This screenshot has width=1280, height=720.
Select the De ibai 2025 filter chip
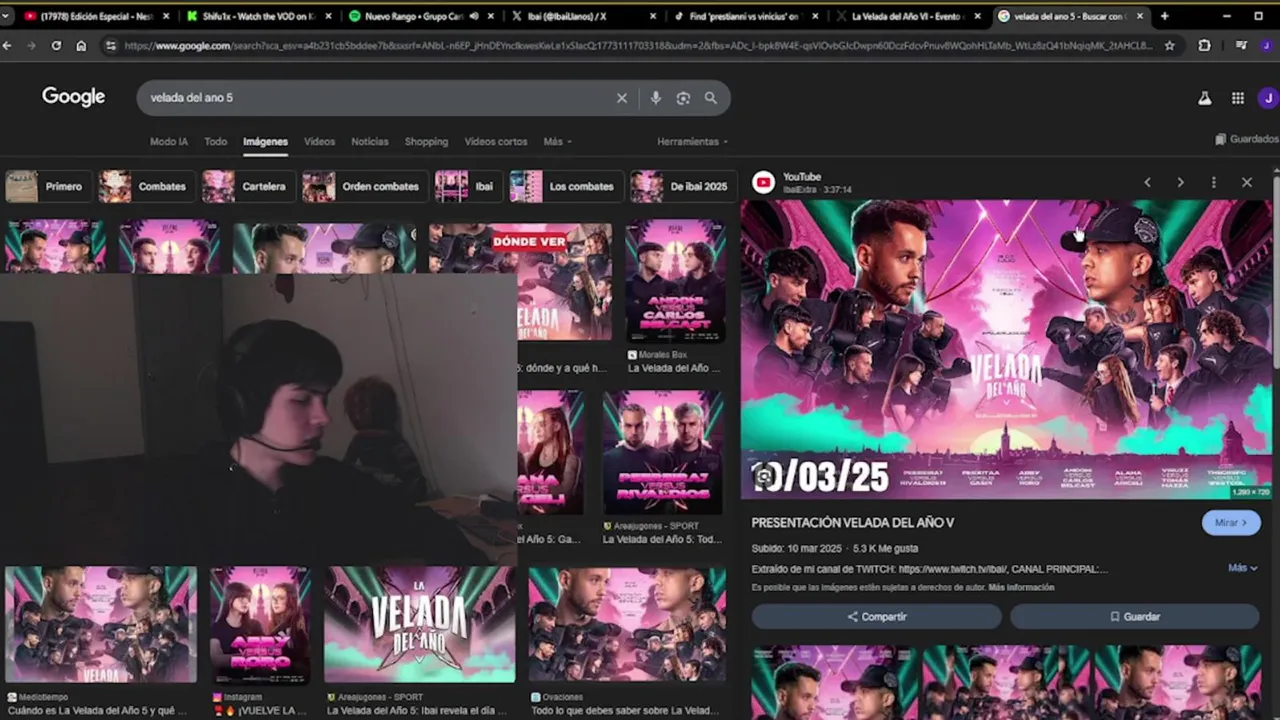point(683,186)
